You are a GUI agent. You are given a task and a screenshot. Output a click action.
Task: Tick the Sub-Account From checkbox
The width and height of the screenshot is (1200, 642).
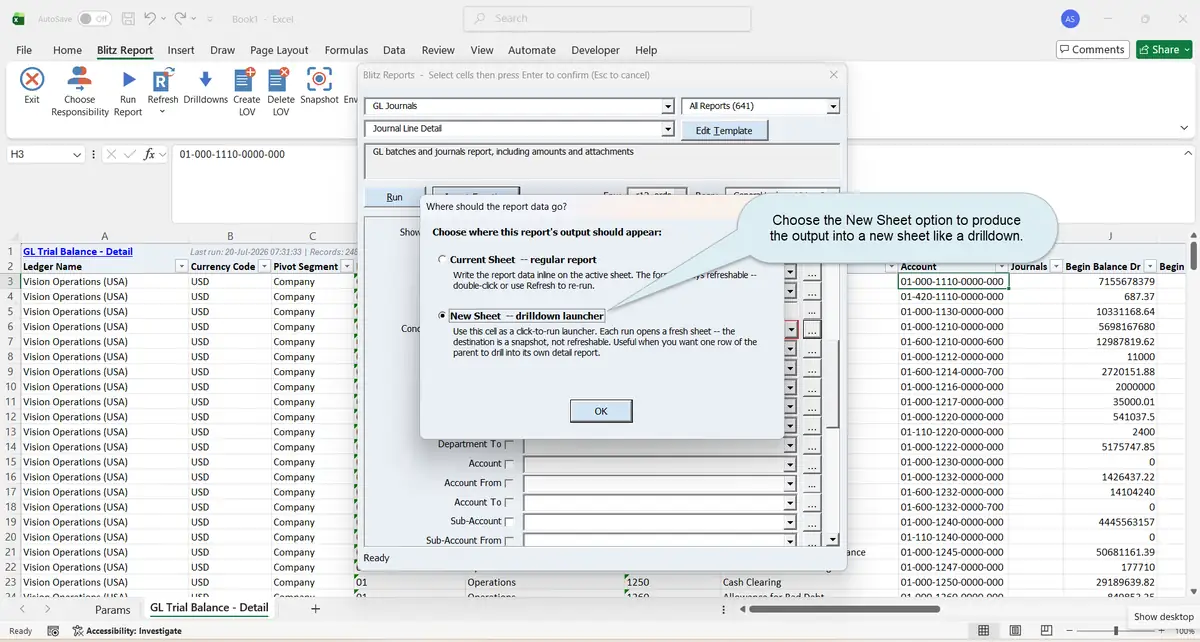(x=510, y=541)
